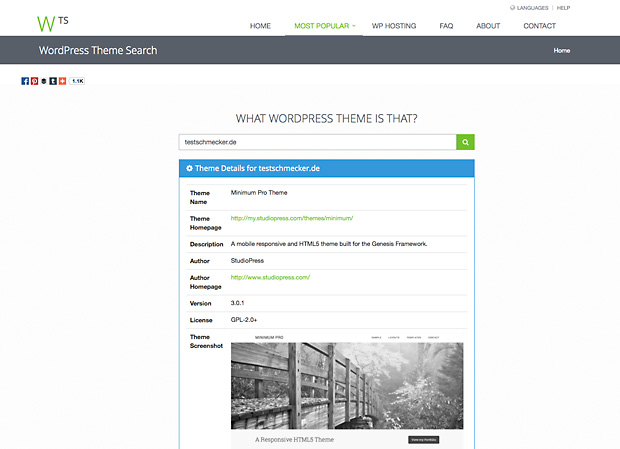This screenshot has width=620, height=449.
Task: Click the What WordPress Theme Is That heading
Action: (x=327, y=119)
